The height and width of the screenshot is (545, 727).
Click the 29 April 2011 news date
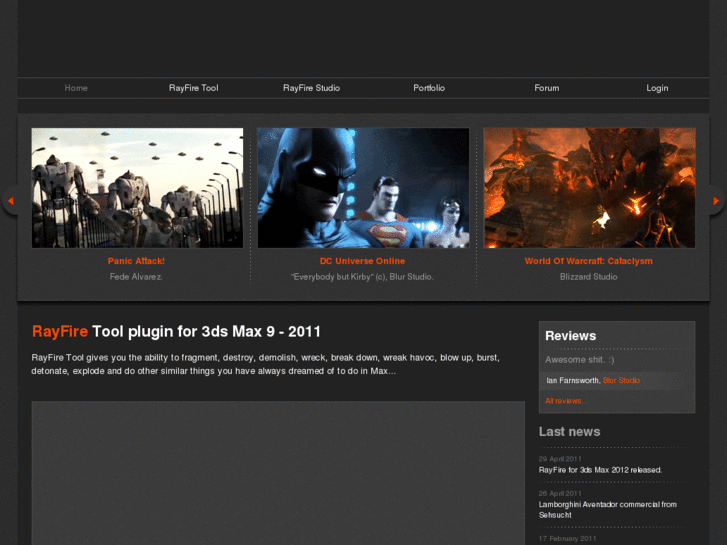coord(560,459)
